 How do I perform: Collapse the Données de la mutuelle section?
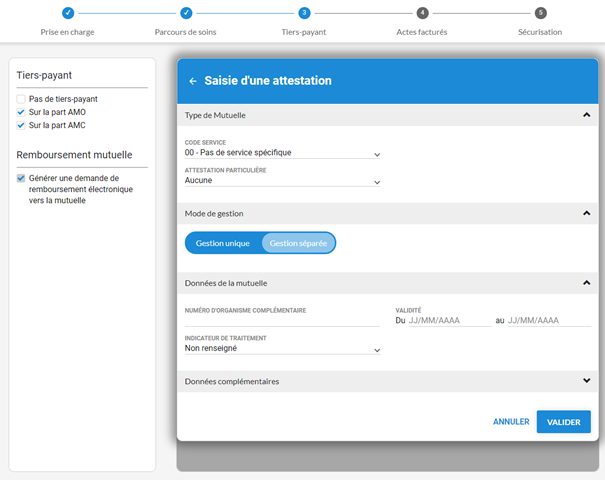click(586, 283)
